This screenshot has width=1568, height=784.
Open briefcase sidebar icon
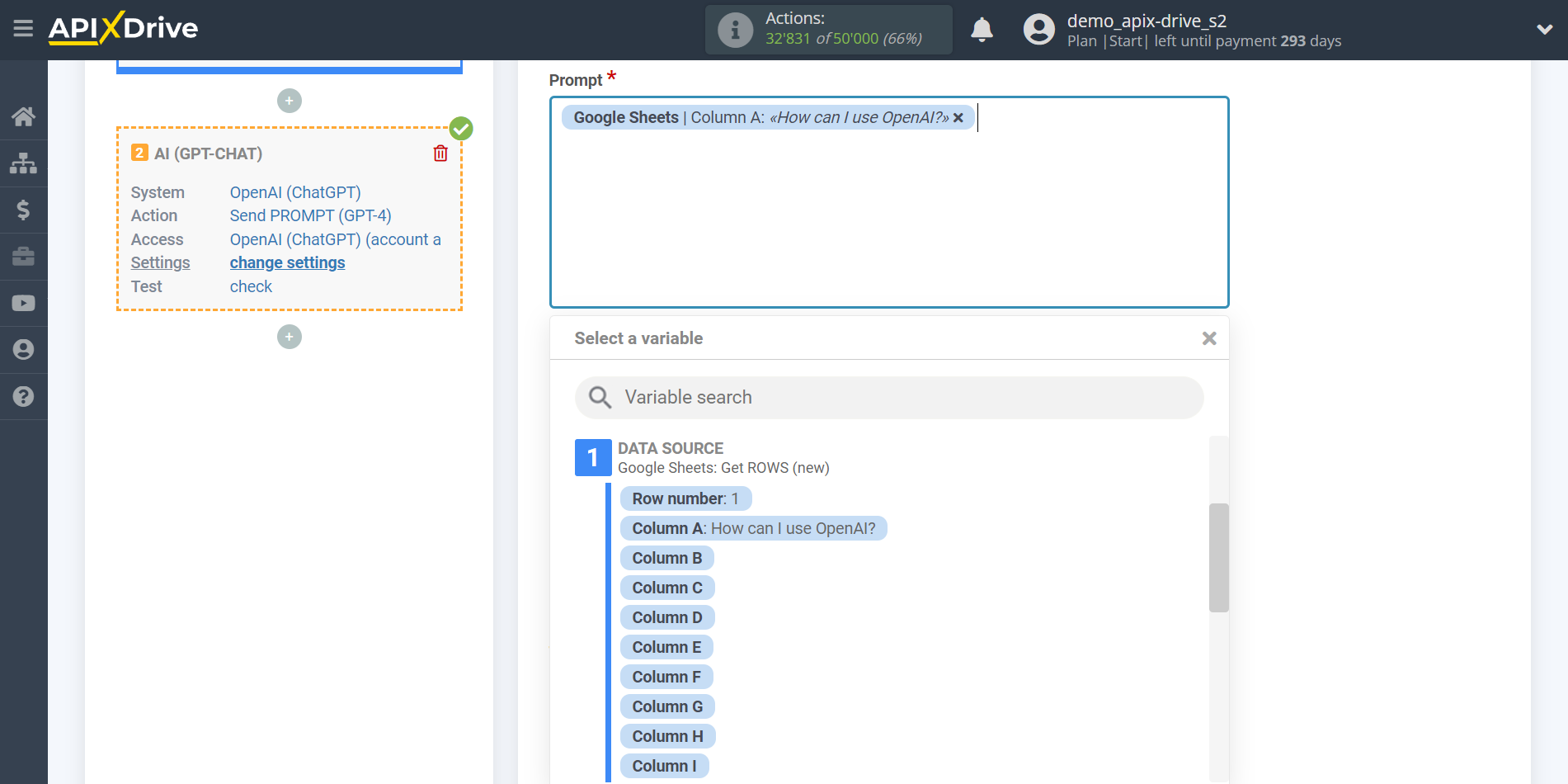pyautogui.click(x=23, y=256)
